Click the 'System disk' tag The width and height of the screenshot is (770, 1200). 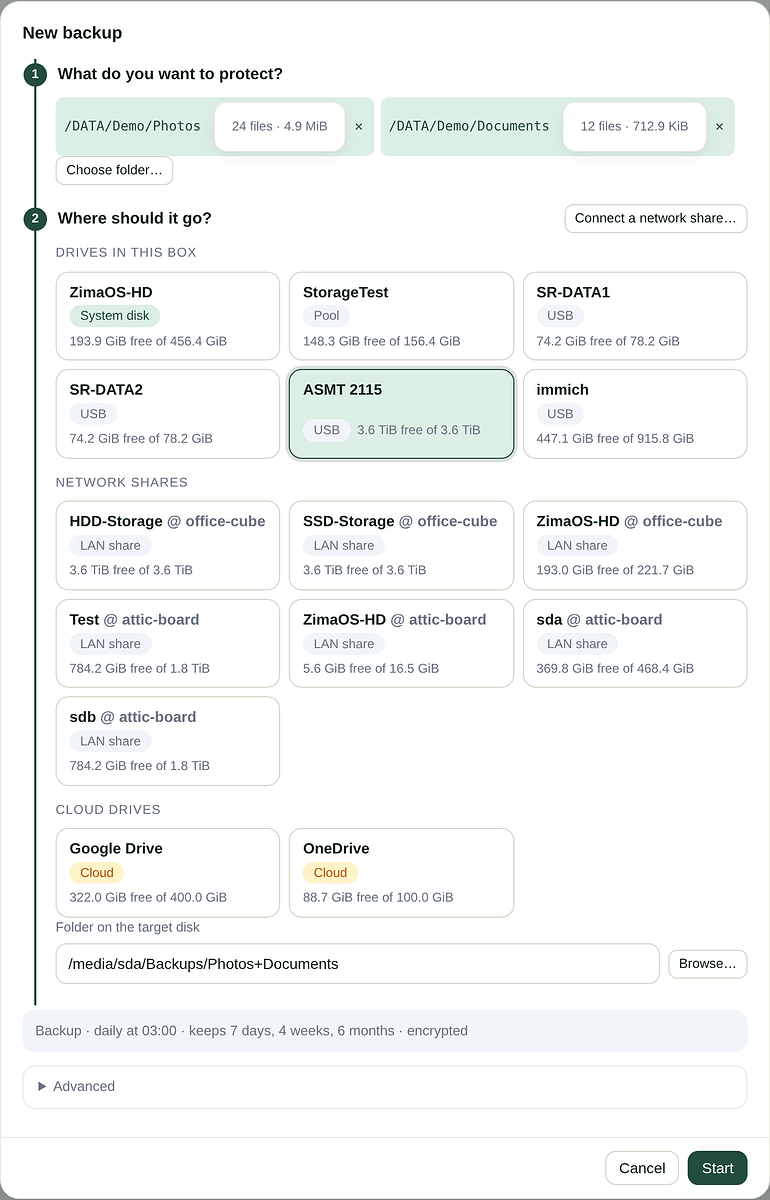[115, 316]
